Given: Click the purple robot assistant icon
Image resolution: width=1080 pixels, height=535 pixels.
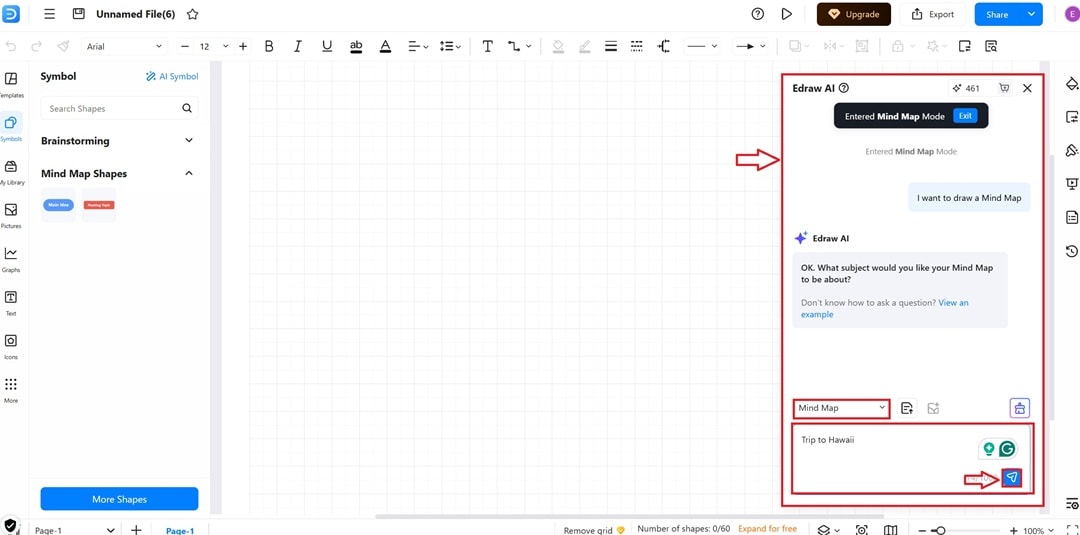Looking at the screenshot, I should click(x=1020, y=408).
